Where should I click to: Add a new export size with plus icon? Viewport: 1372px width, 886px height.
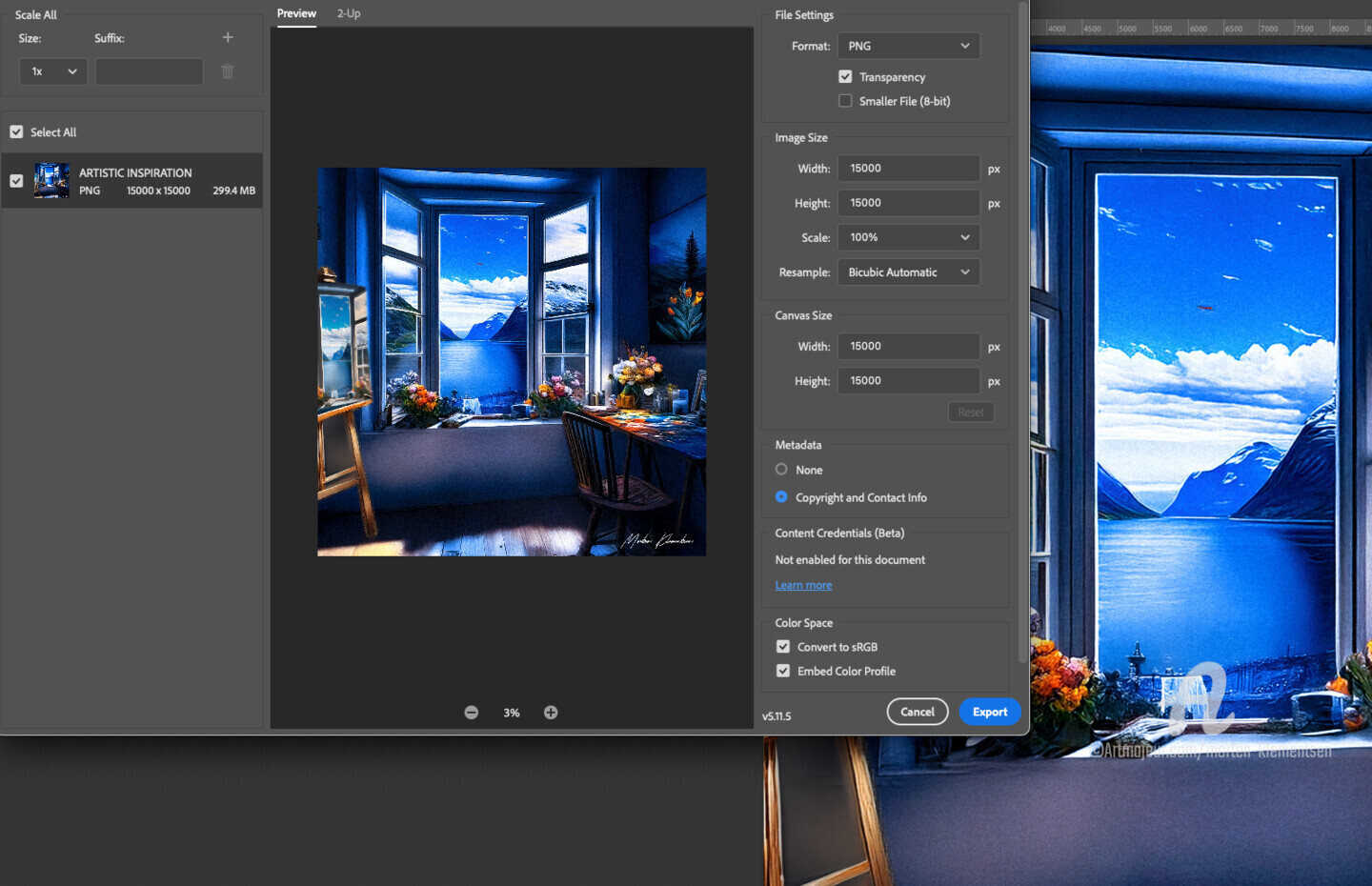coord(228,37)
